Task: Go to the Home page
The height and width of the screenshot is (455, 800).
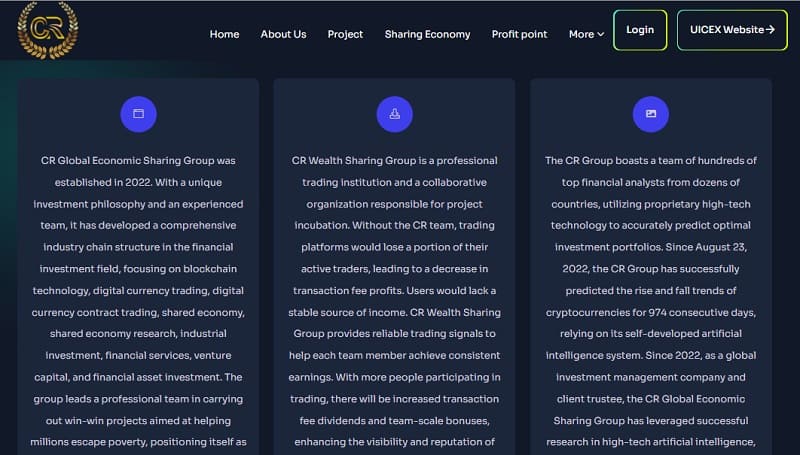Action: 224,34
